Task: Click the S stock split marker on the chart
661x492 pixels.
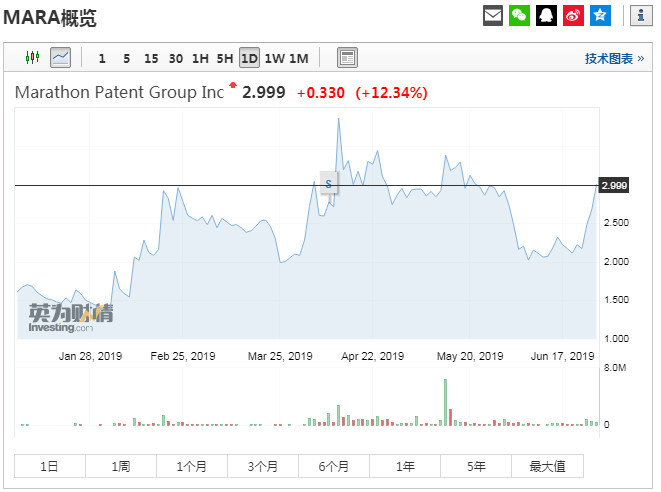Action: [329, 184]
